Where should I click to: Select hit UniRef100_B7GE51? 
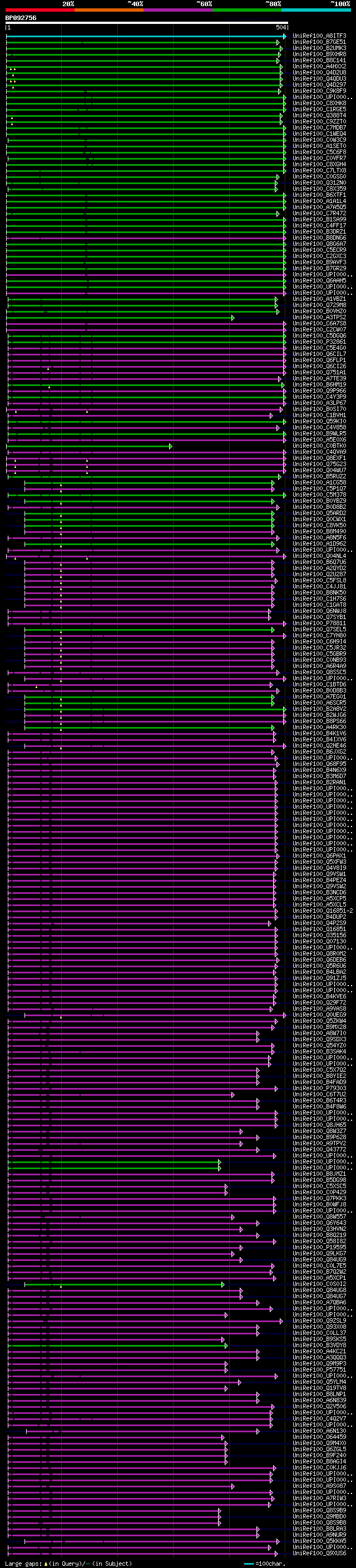point(319,42)
